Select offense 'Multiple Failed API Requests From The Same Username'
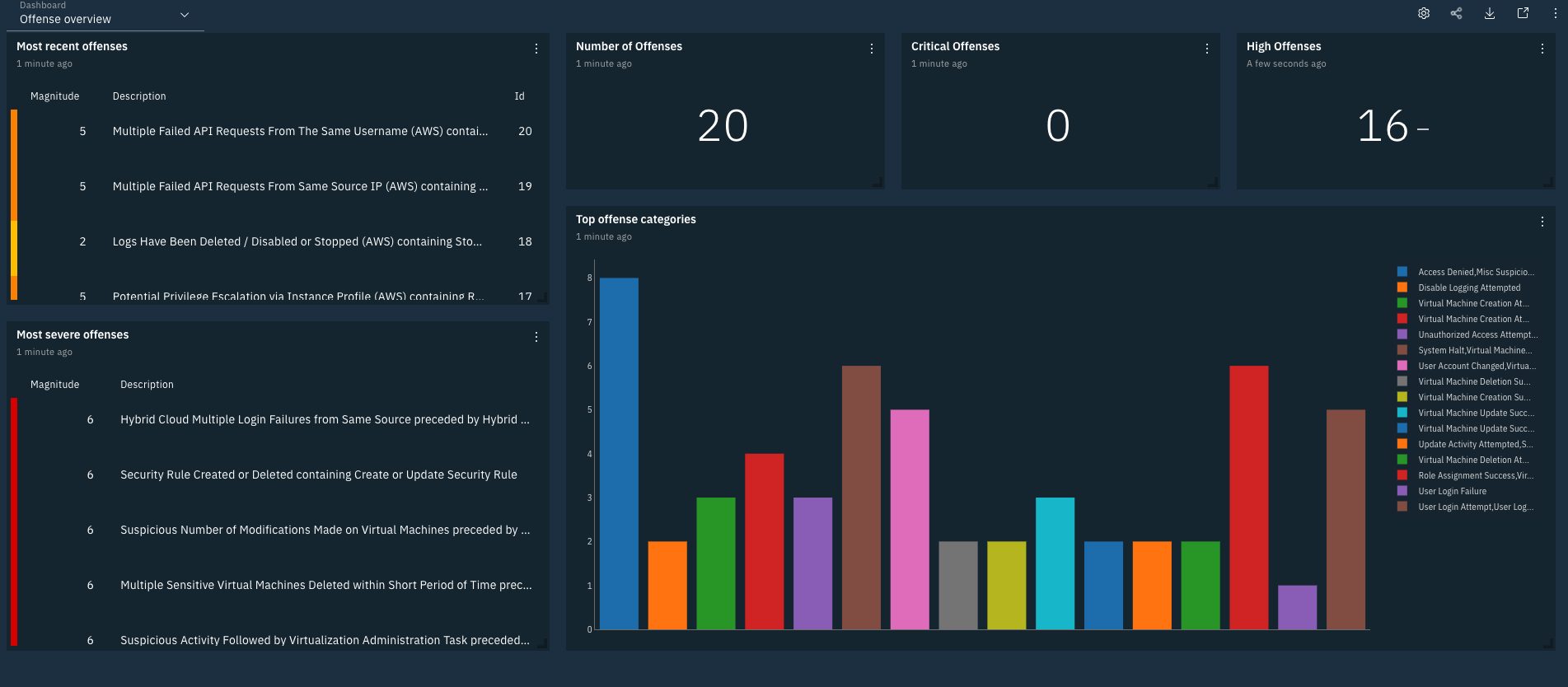 click(278, 131)
